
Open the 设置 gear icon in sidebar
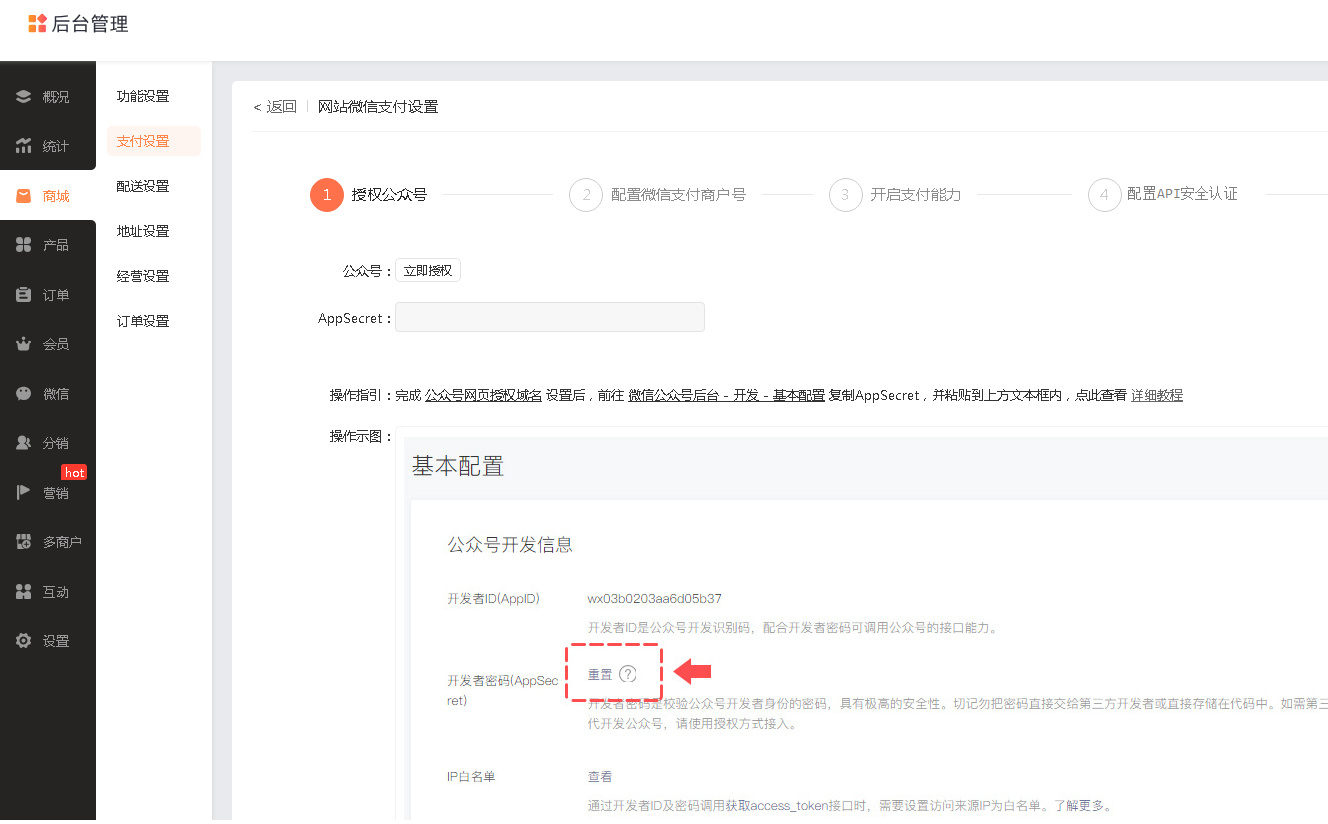click(x=24, y=641)
